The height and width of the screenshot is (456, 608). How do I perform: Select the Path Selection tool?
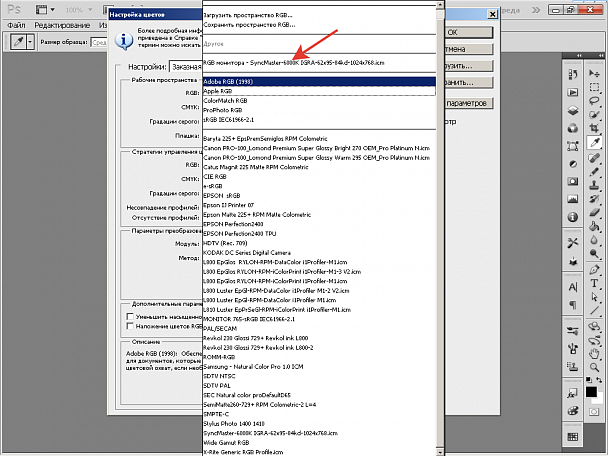594,297
